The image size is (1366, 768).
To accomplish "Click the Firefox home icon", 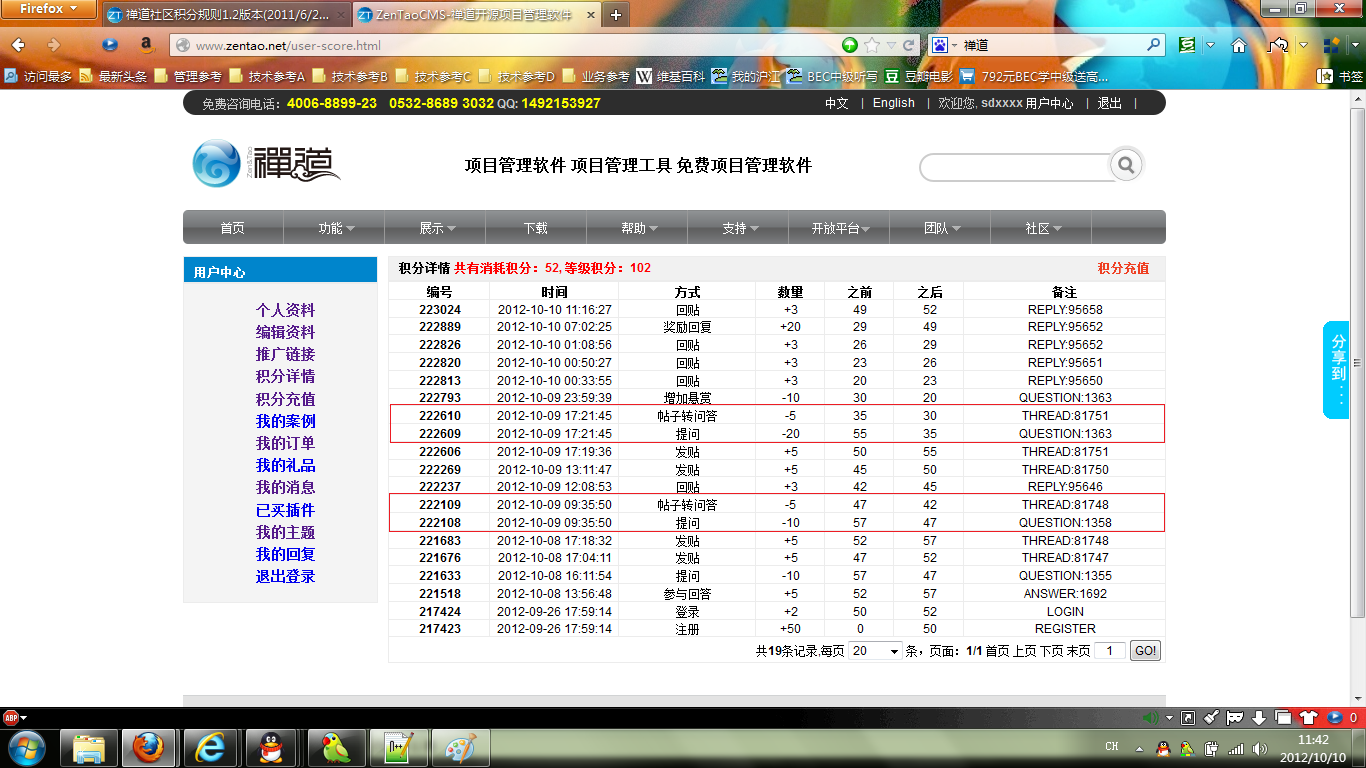I will point(1238,45).
